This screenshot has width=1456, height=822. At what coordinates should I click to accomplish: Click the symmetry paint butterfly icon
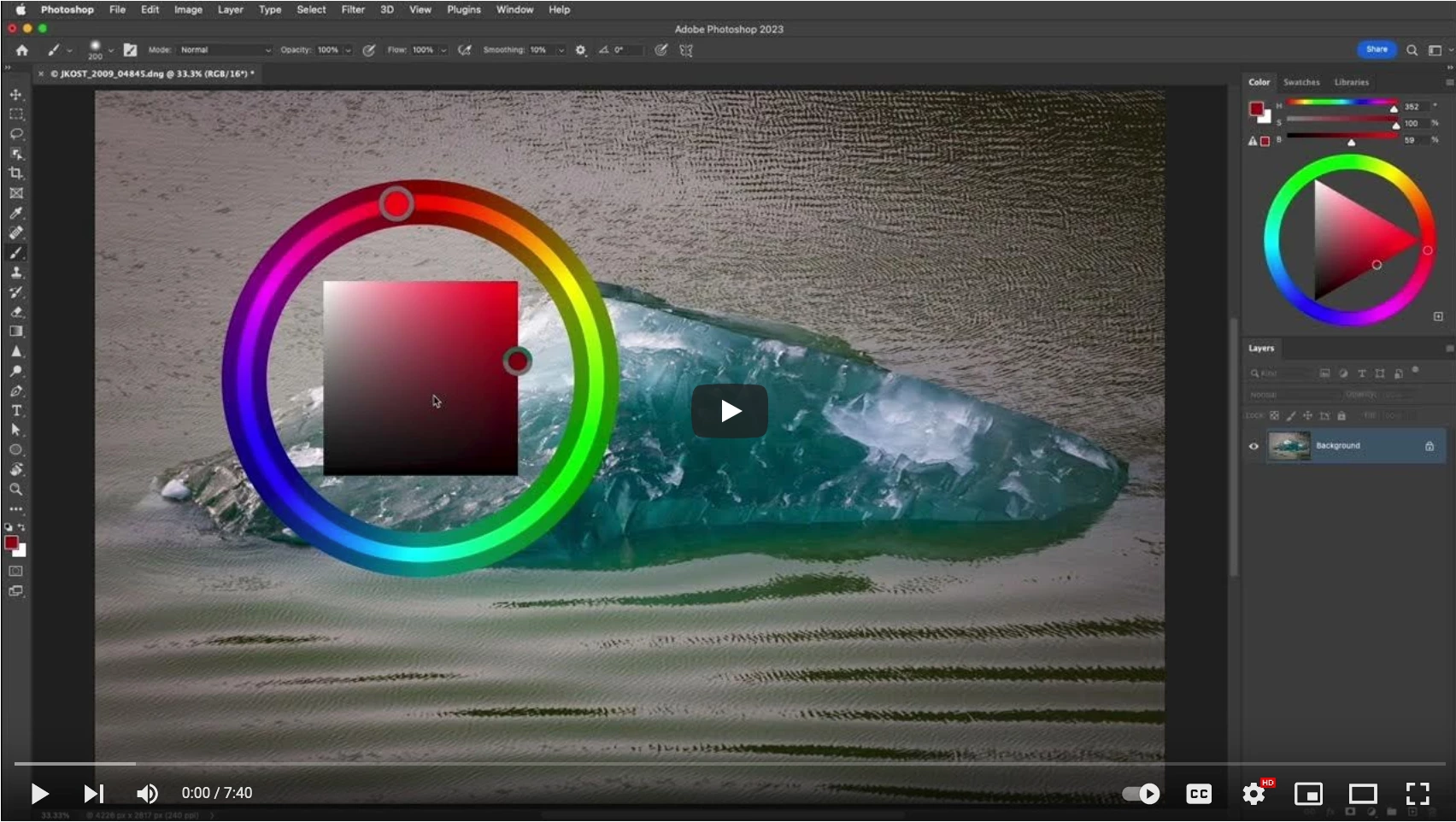click(686, 50)
